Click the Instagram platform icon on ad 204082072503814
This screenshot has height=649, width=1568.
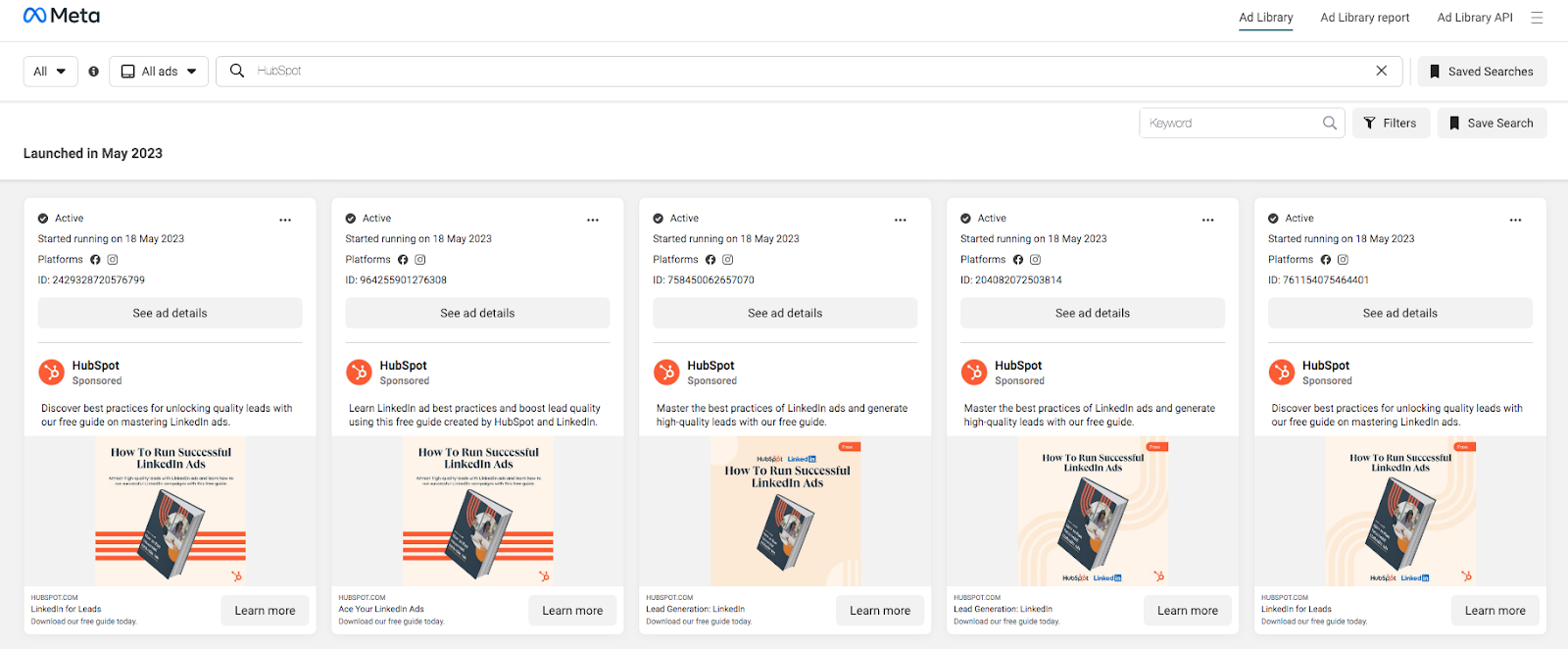click(1036, 260)
